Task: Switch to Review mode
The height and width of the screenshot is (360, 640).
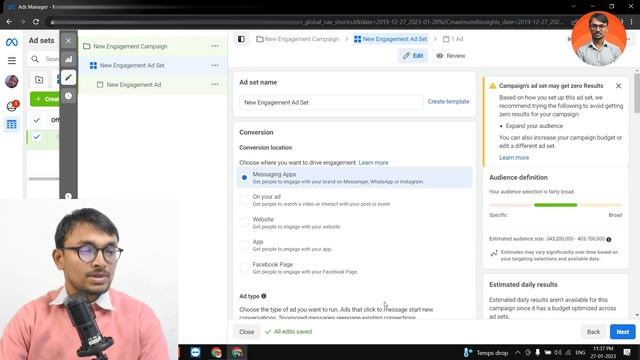Action: 451,56
